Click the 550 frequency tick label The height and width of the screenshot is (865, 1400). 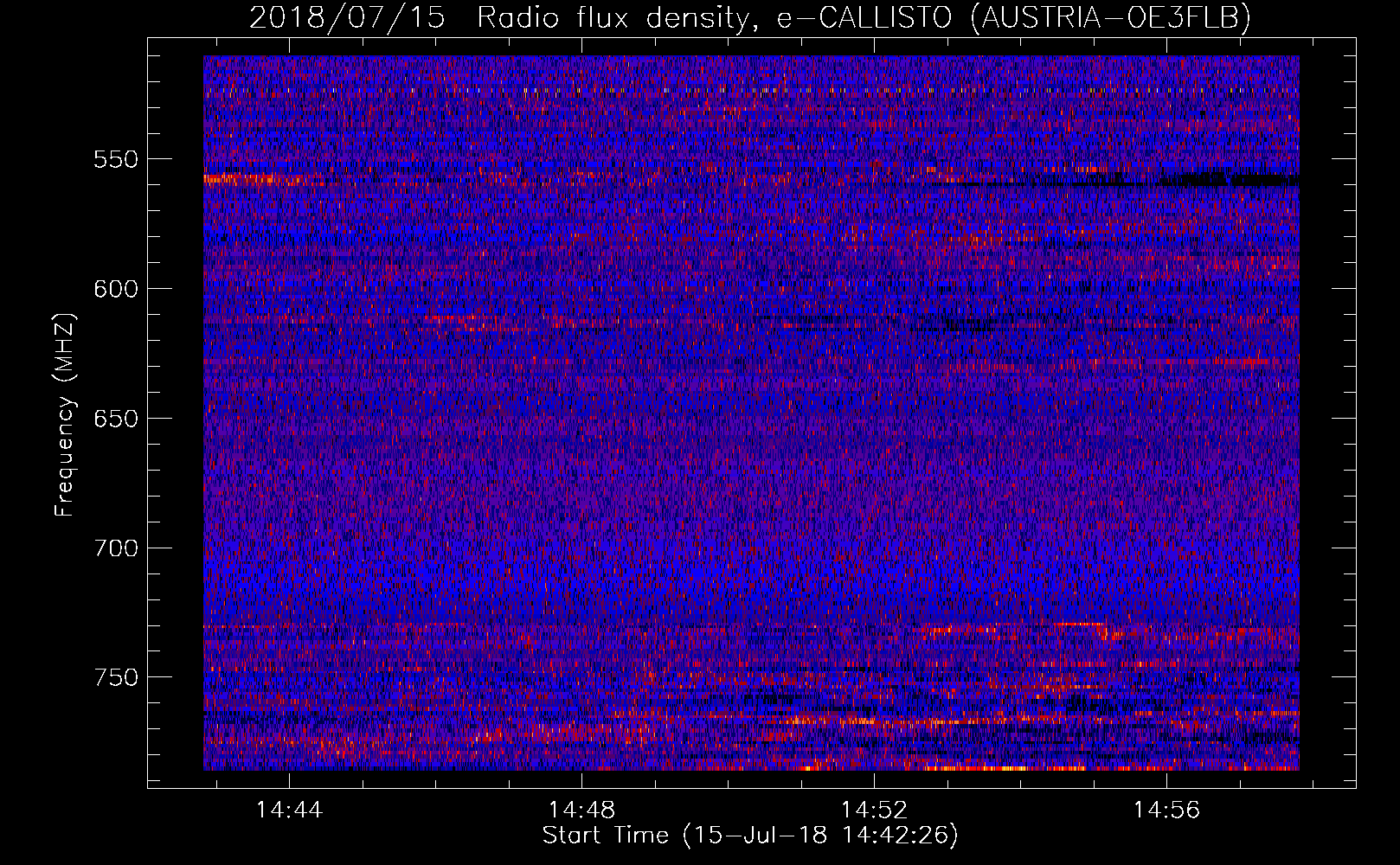pyautogui.click(x=116, y=159)
